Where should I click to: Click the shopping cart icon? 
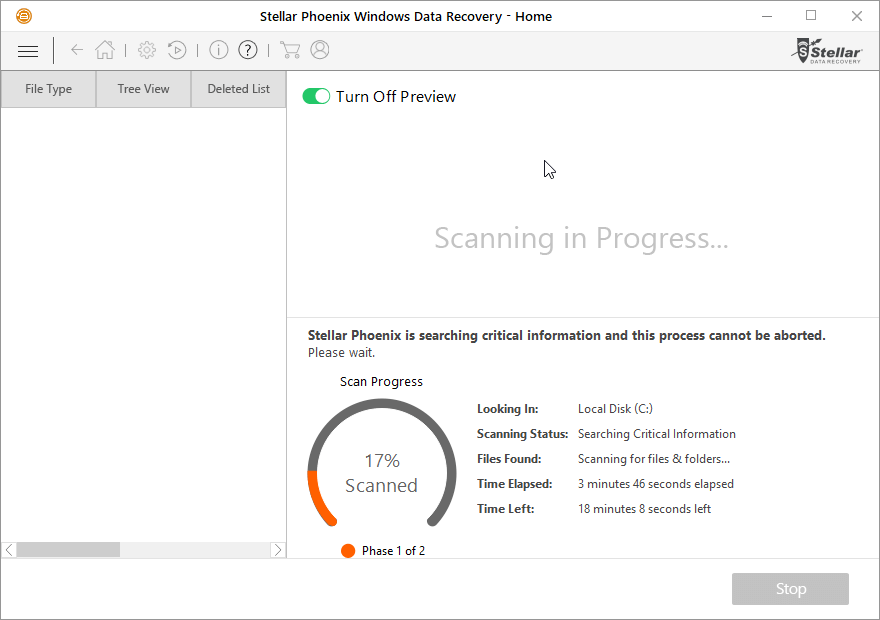[x=290, y=50]
